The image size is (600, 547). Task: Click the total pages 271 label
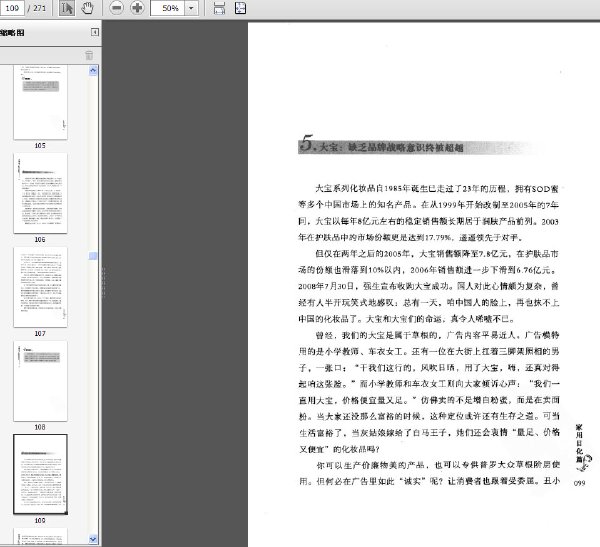(37, 8)
